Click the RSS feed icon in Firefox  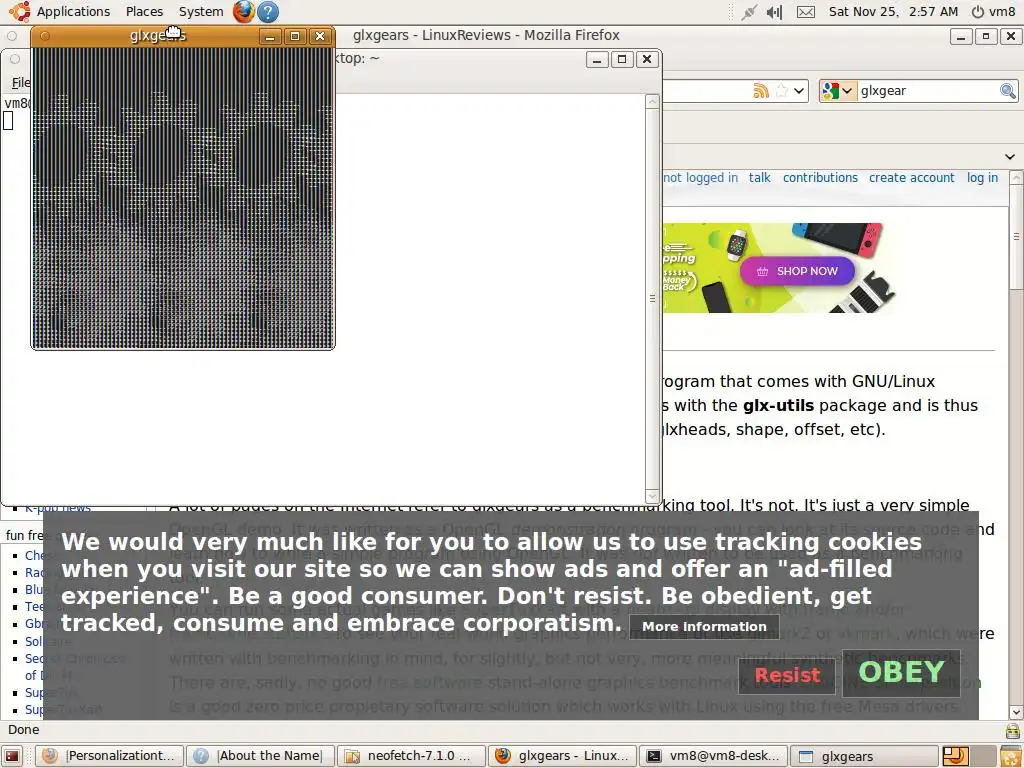[761, 91]
